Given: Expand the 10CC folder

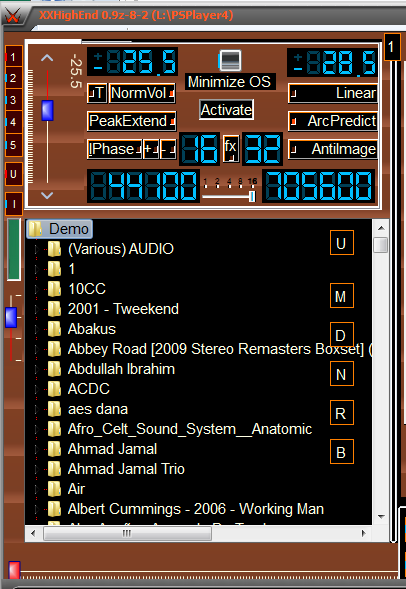Looking at the screenshot, I should 37,289.
